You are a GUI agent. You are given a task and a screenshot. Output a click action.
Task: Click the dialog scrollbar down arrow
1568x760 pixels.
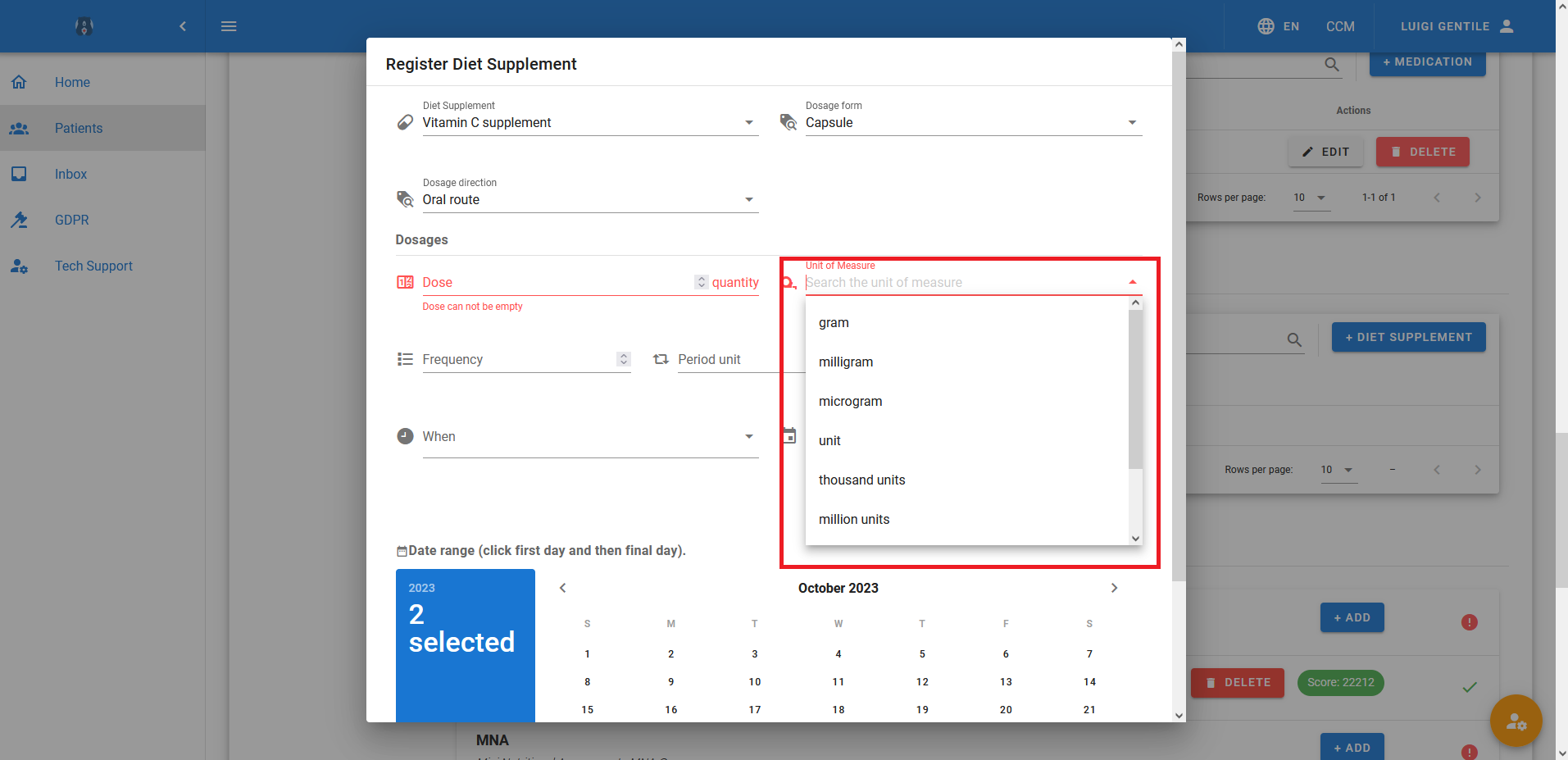coord(1179,716)
